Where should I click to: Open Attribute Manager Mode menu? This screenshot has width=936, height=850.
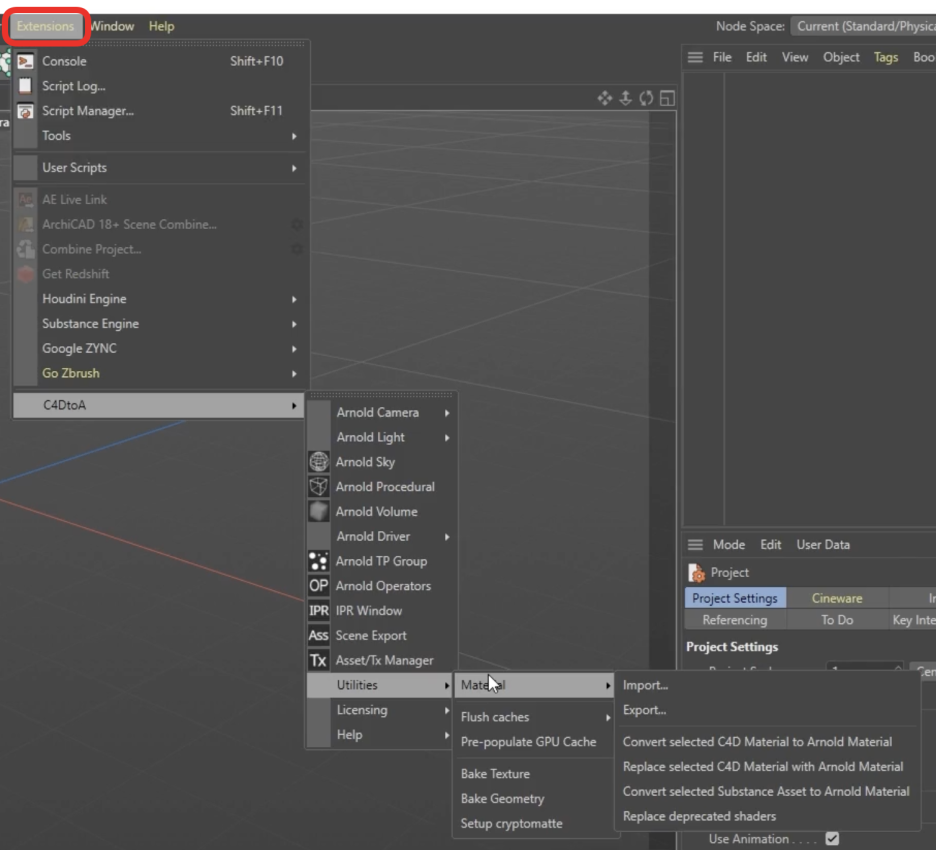[729, 544]
